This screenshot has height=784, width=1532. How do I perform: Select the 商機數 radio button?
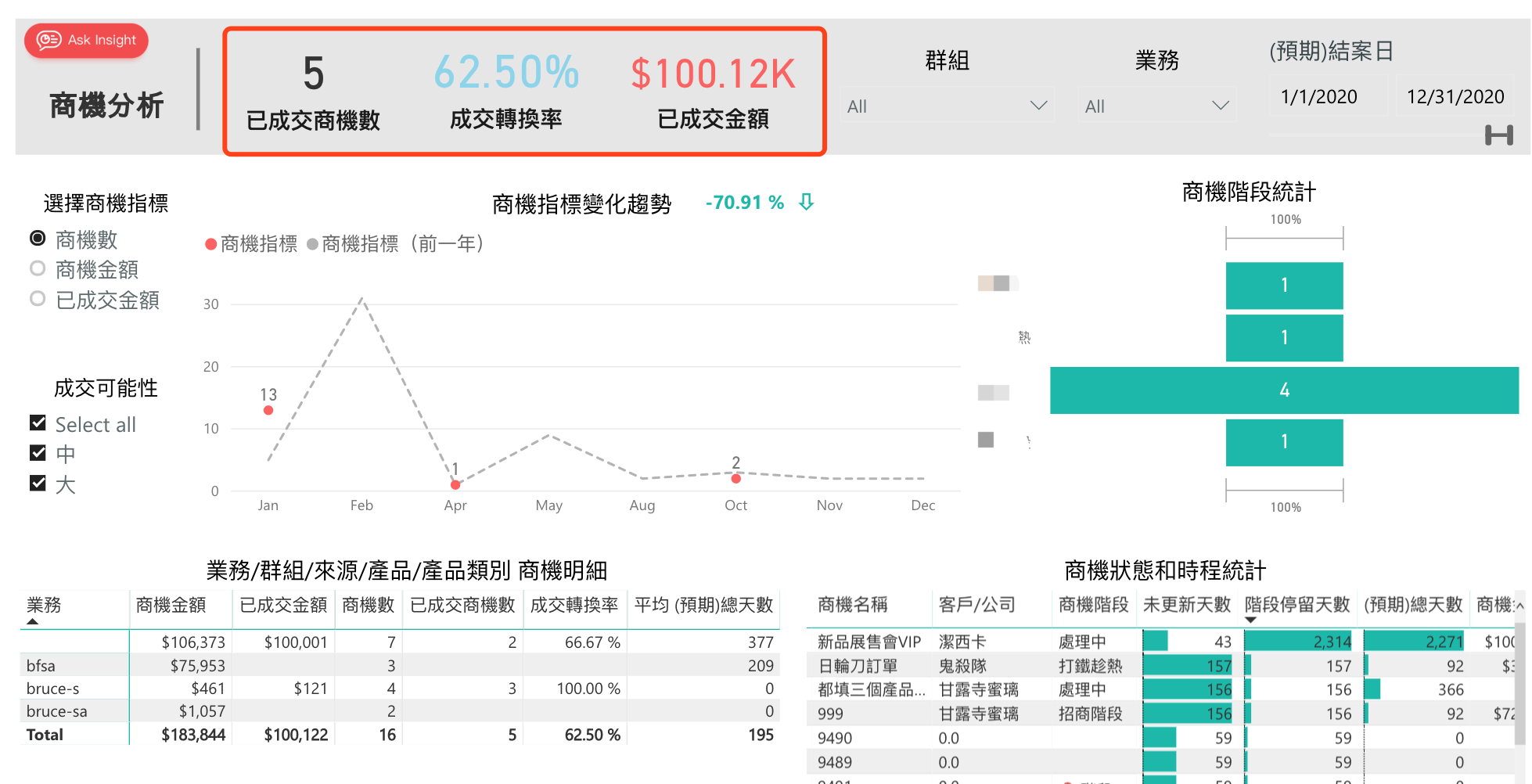pyautogui.click(x=38, y=238)
